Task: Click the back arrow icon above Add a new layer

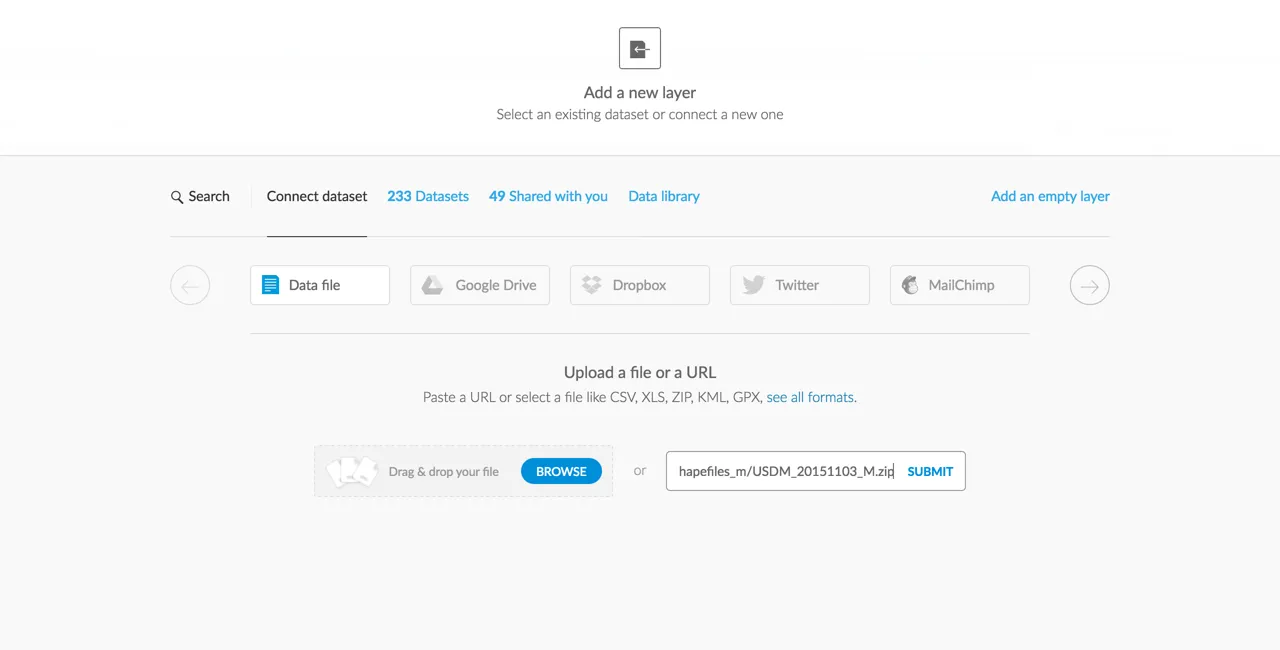Action: click(x=640, y=48)
